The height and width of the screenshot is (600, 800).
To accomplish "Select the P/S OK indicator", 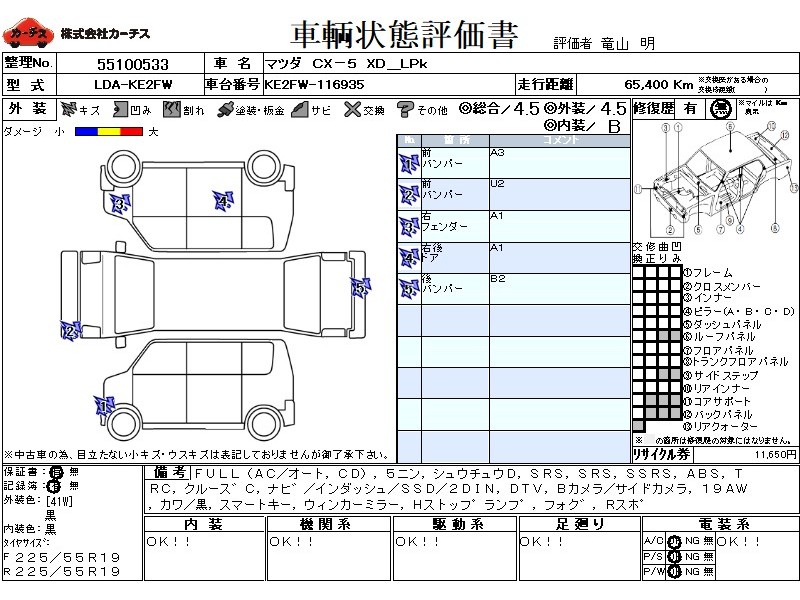I will tap(674, 557).
